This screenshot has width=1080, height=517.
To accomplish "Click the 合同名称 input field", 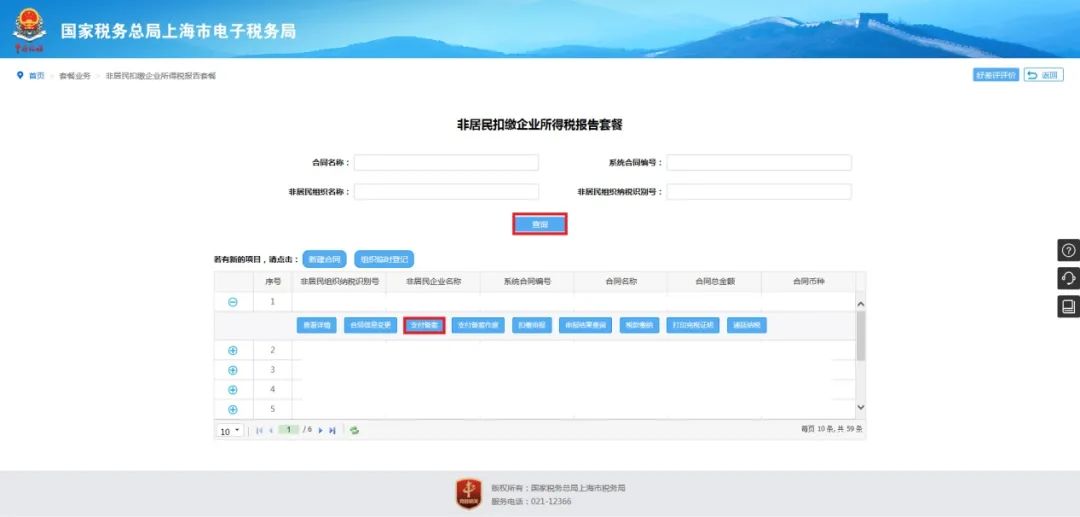I will 446,162.
